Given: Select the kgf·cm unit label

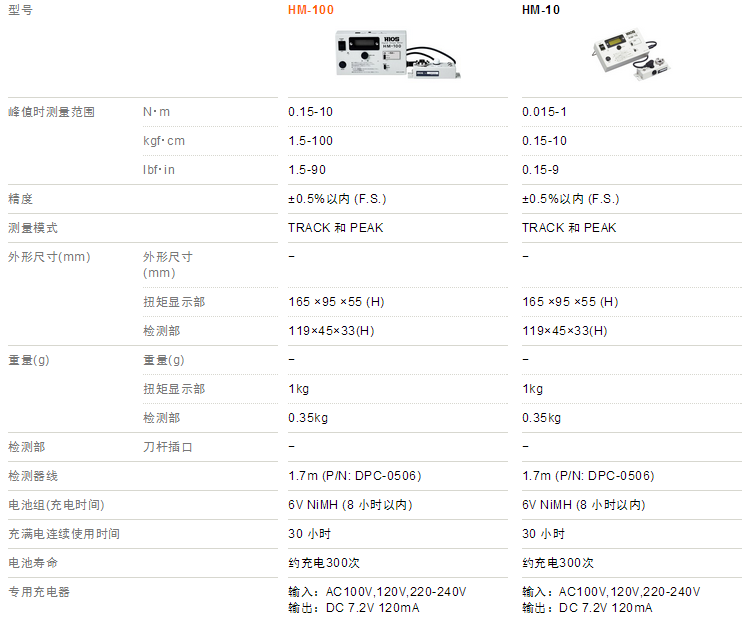Looking at the screenshot, I should click(x=164, y=141).
